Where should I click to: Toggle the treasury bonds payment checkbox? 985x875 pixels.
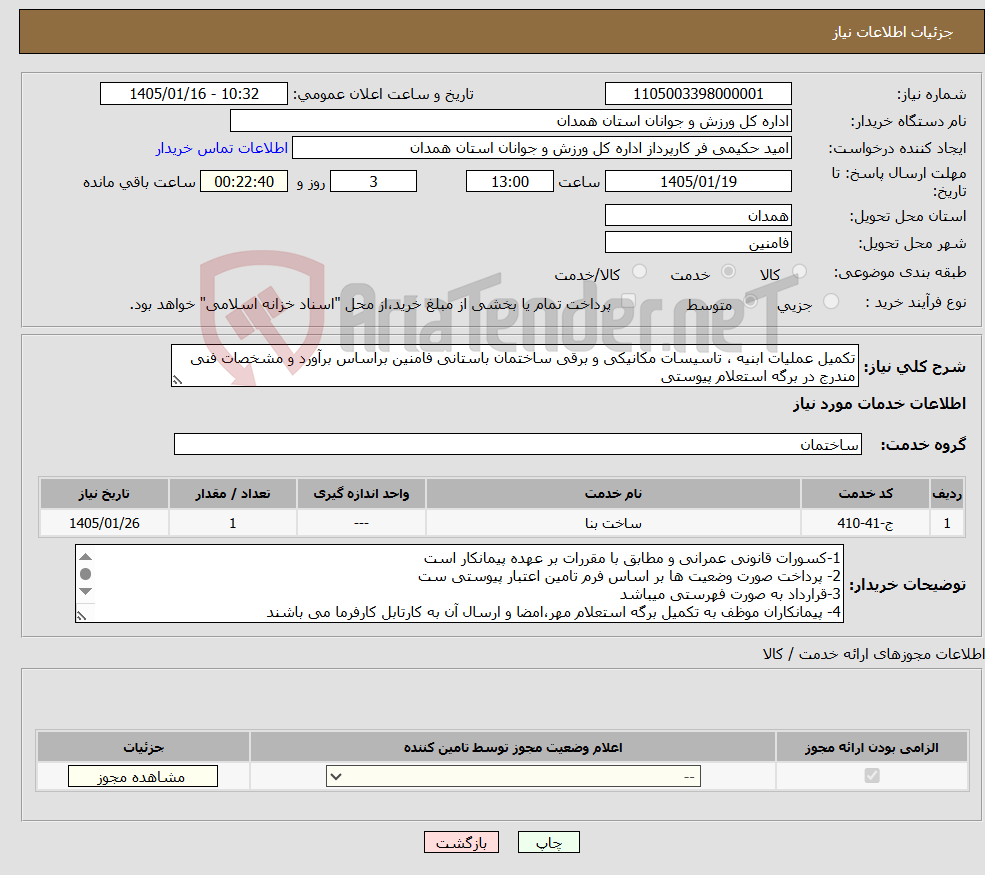(x=628, y=301)
